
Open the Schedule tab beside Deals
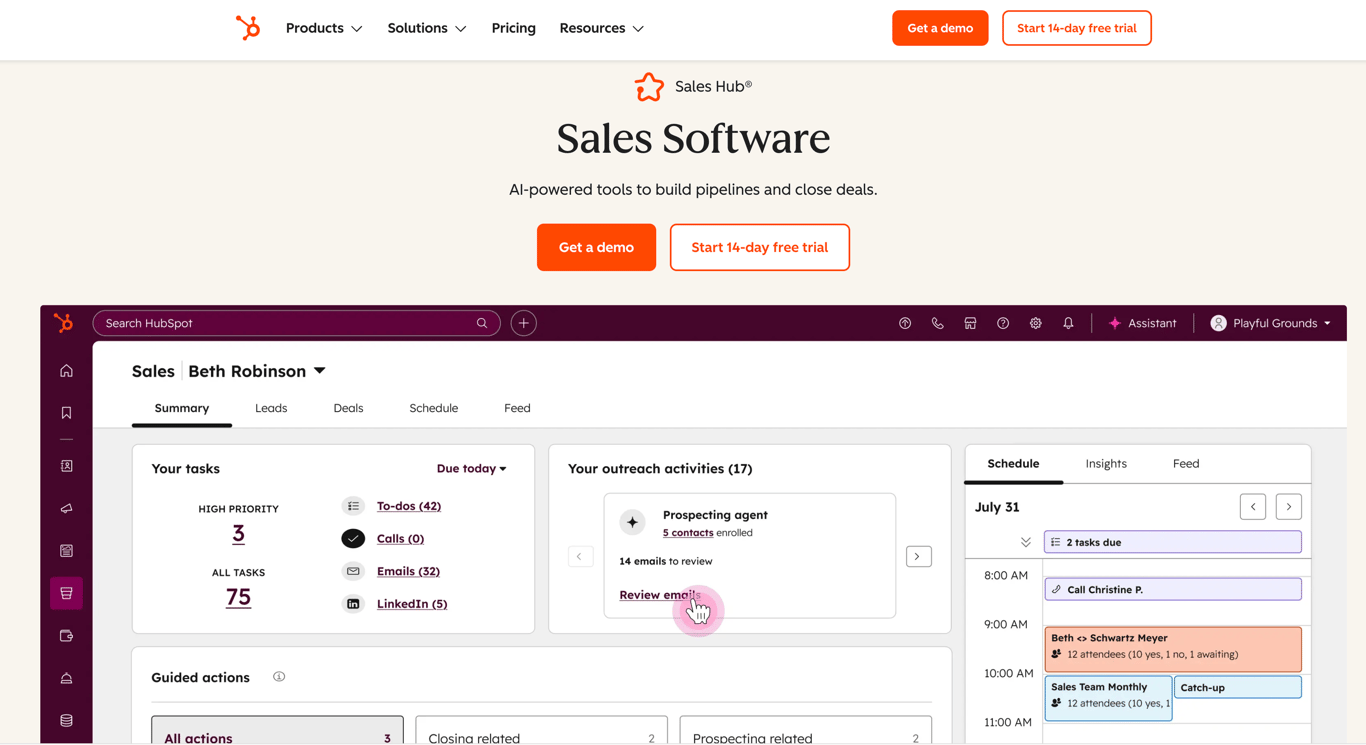point(434,408)
